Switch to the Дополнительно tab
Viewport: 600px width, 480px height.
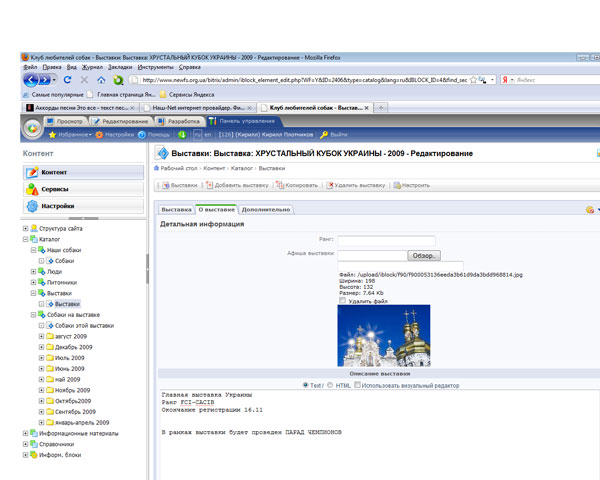[265, 210]
